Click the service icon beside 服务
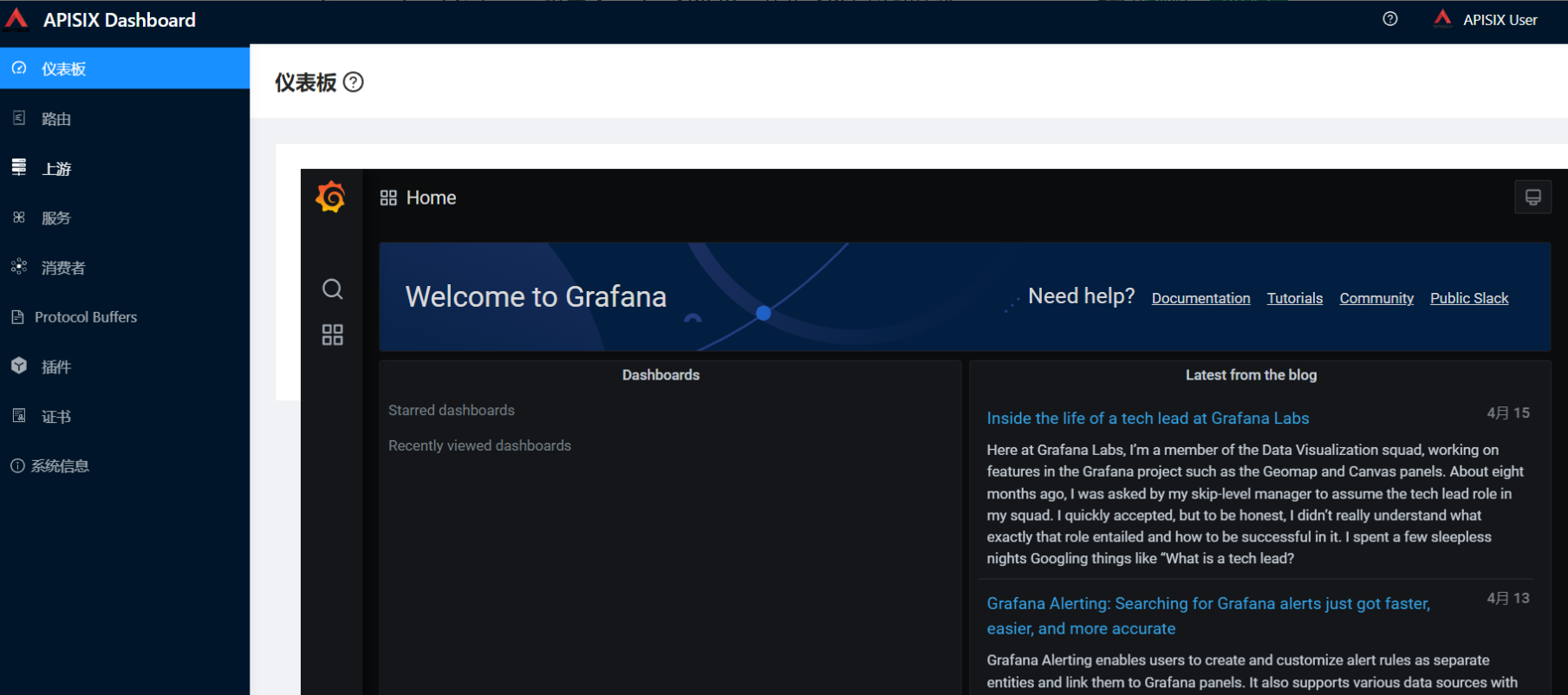Image resolution: width=1568 pixels, height=695 pixels. [19, 217]
